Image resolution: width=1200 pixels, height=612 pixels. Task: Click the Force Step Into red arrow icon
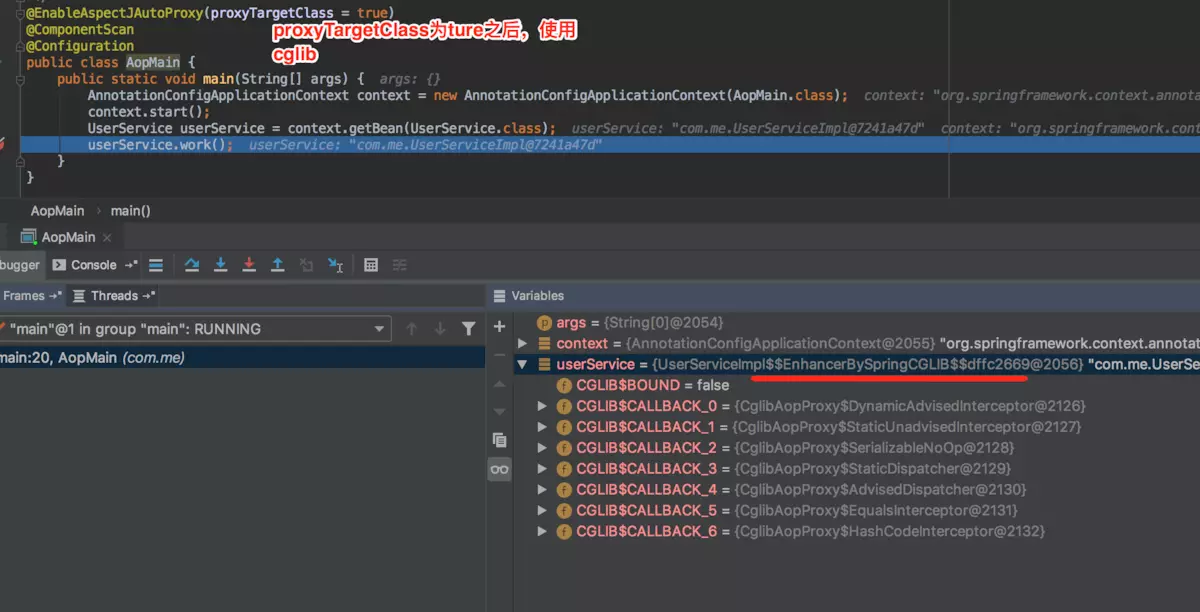pos(249,265)
